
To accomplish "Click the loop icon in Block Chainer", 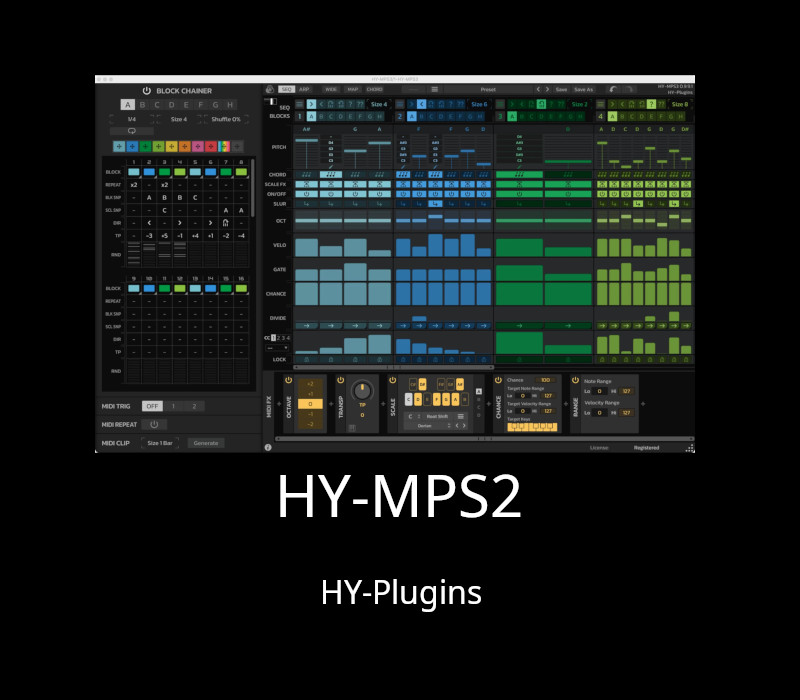I will pos(131,131).
